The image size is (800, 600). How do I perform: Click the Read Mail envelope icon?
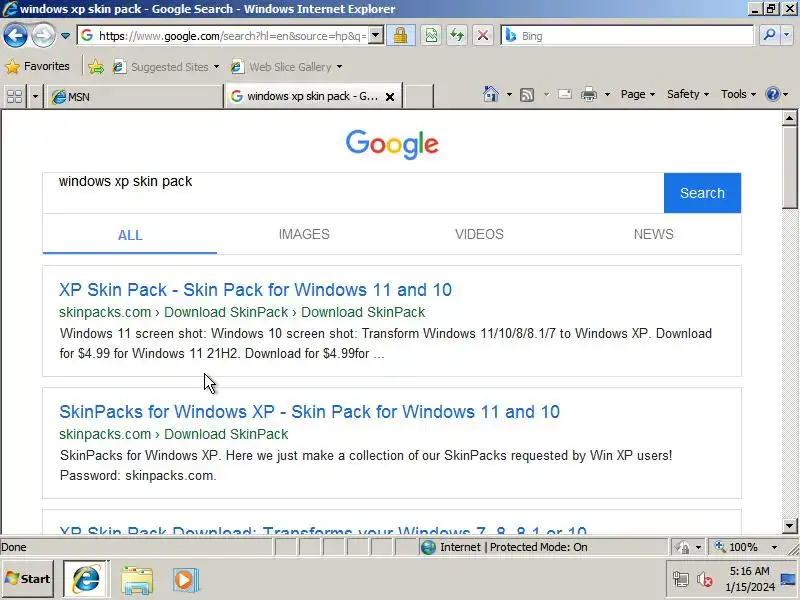tap(564, 94)
